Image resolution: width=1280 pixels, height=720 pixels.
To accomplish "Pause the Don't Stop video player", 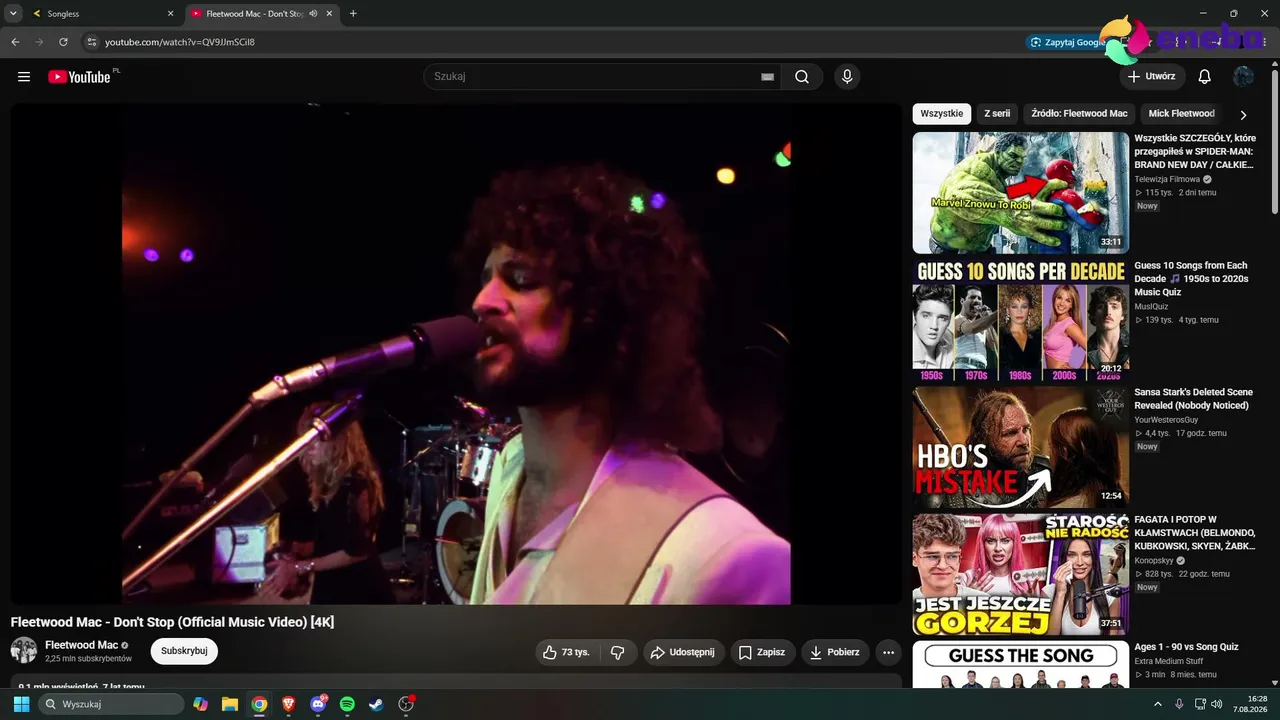I will click(456, 353).
